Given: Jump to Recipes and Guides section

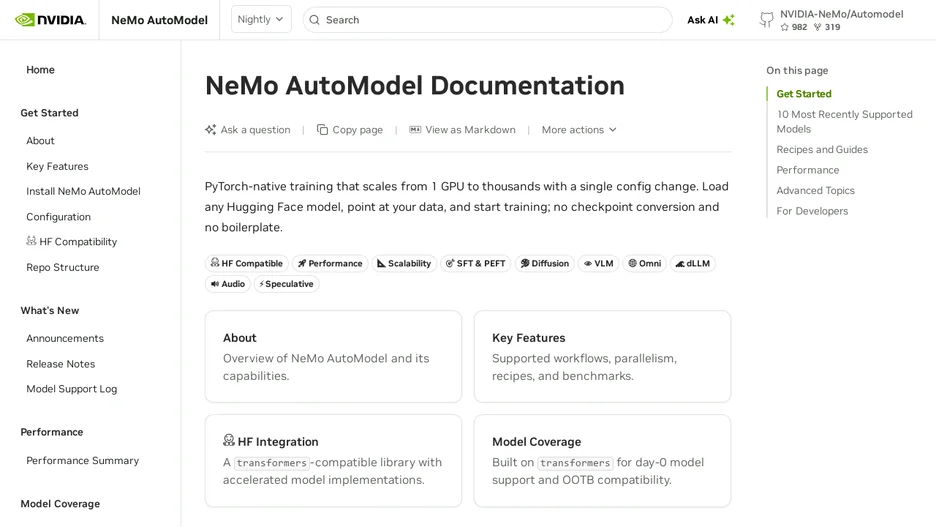Looking at the screenshot, I should [822, 150].
